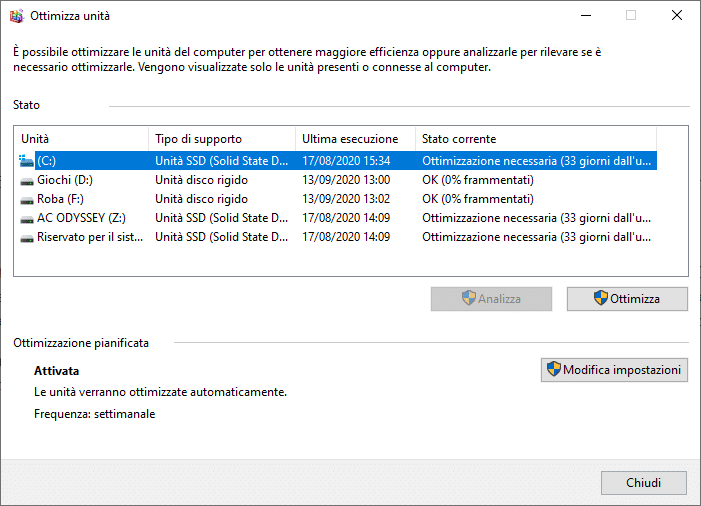Click the drive icon beside AC ODYSSEY (Z:)
This screenshot has height=506, width=701.
[x=26, y=218]
